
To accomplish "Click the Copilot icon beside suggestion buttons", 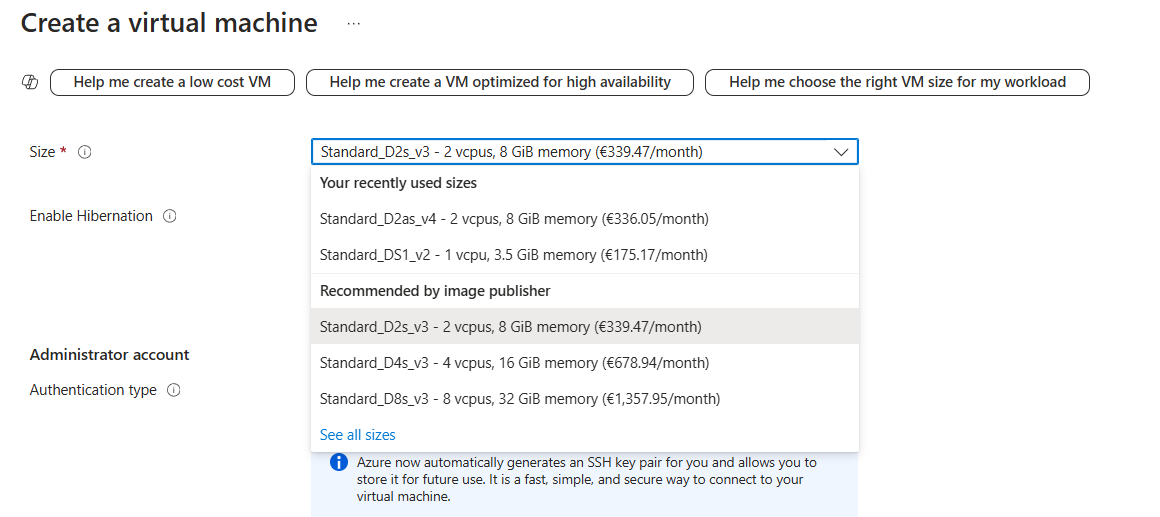I will coord(30,83).
